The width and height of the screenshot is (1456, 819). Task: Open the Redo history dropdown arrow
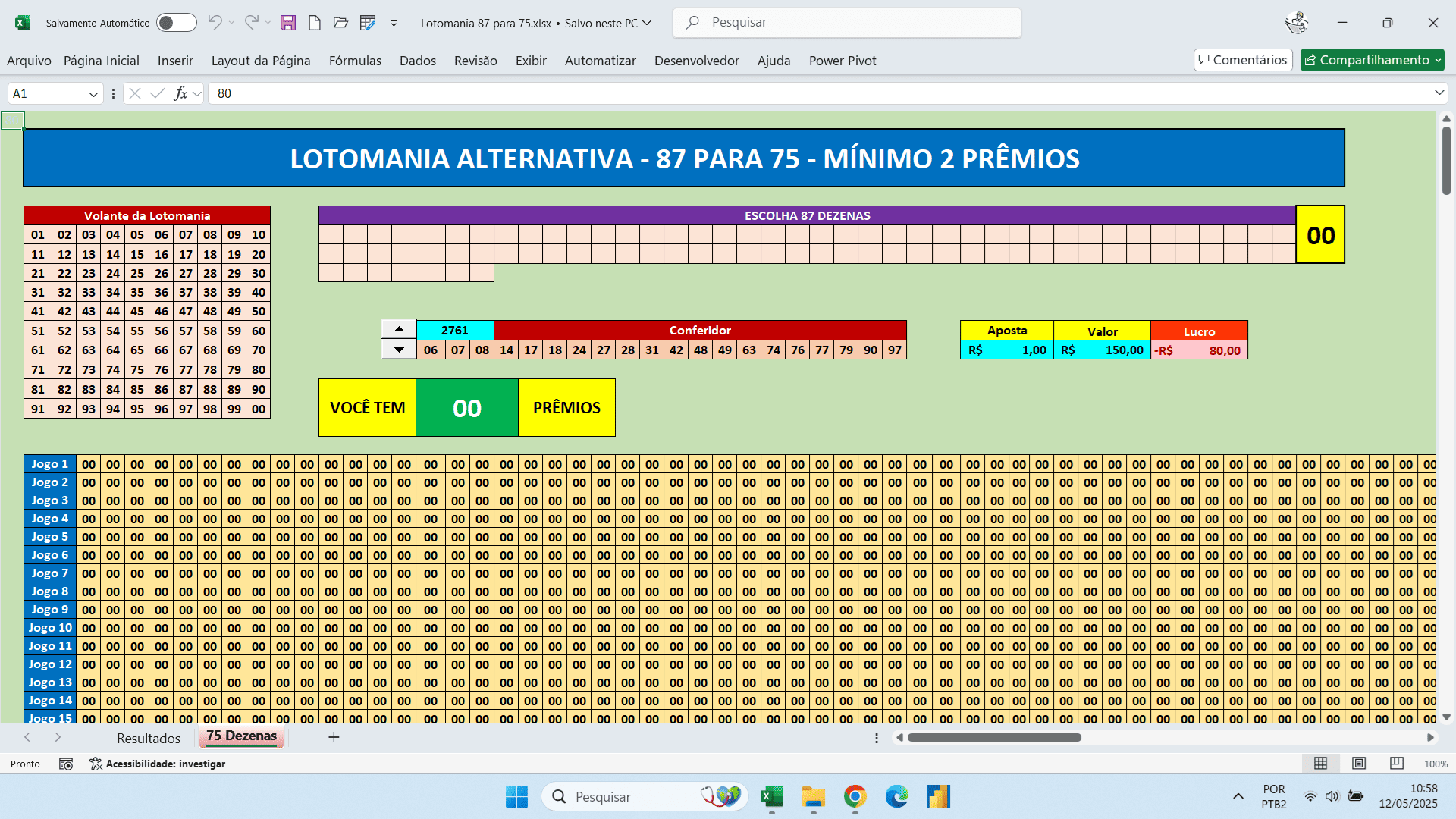point(268,23)
